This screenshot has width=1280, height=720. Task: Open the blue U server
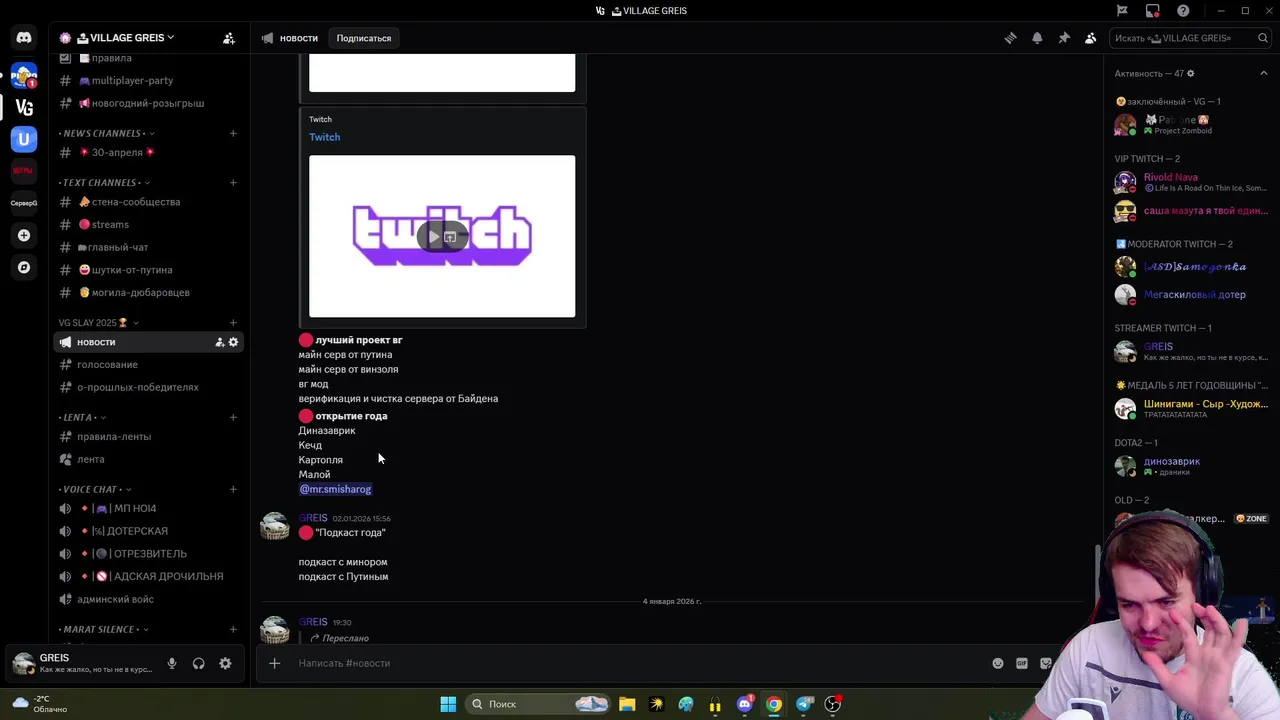click(x=24, y=139)
